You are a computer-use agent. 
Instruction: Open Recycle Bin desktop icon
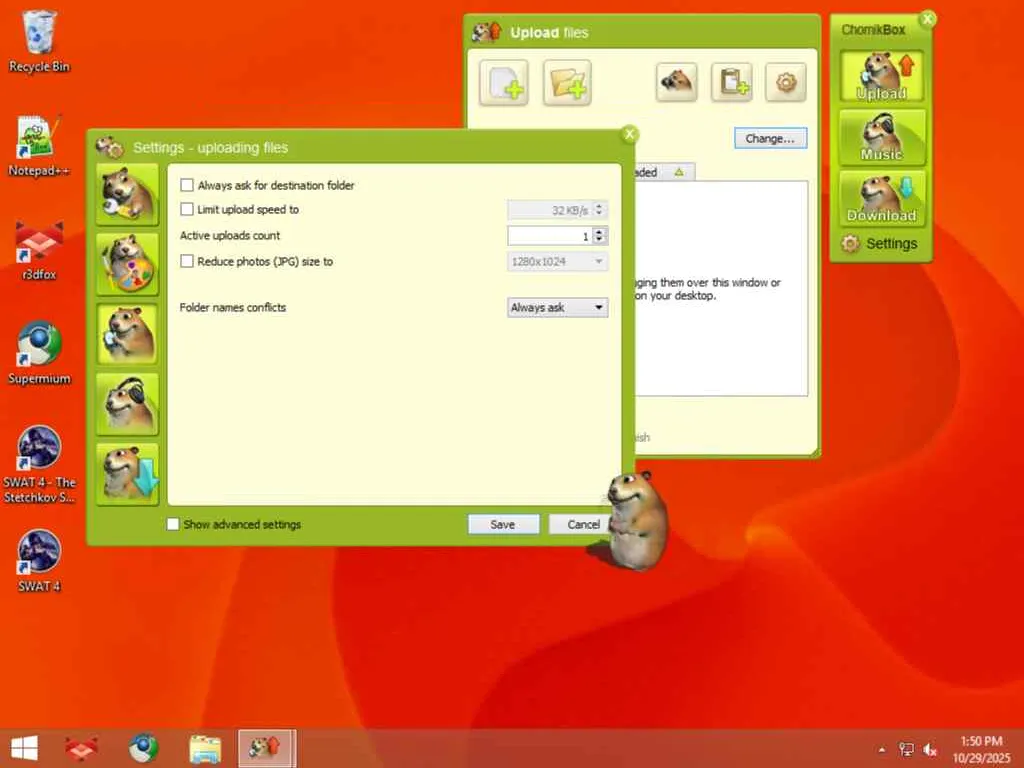(x=39, y=40)
